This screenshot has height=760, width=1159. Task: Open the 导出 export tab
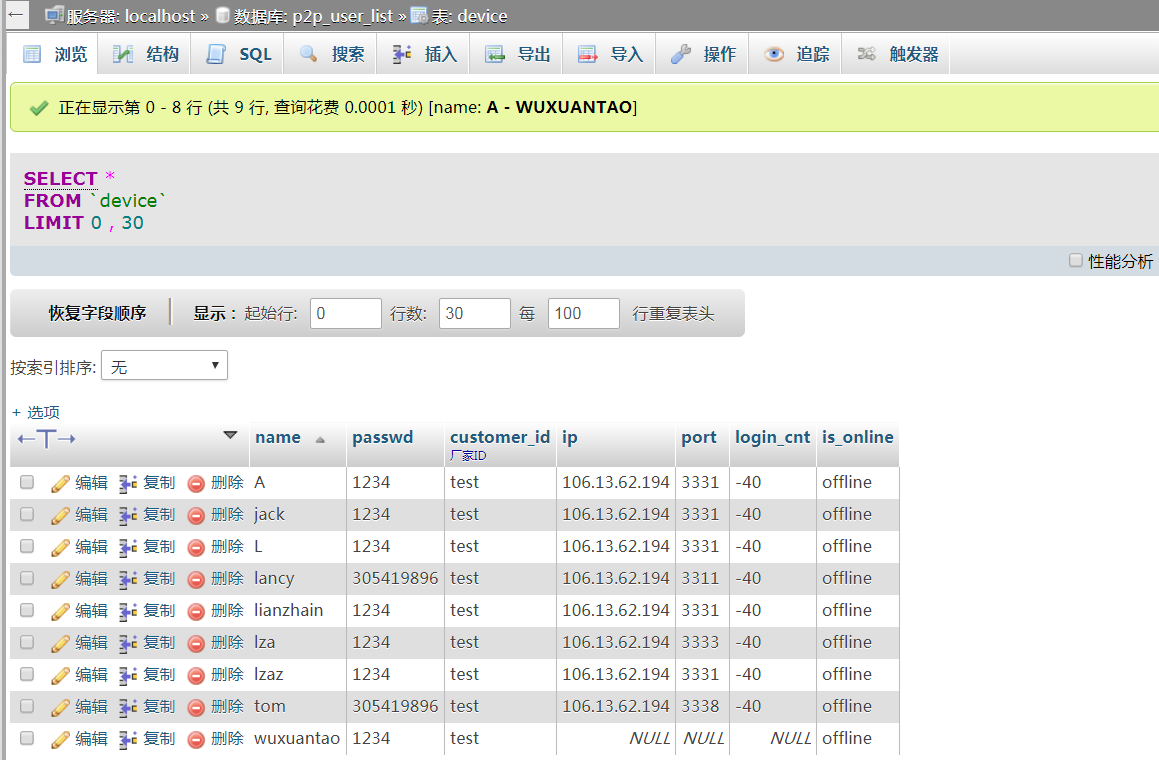point(517,54)
